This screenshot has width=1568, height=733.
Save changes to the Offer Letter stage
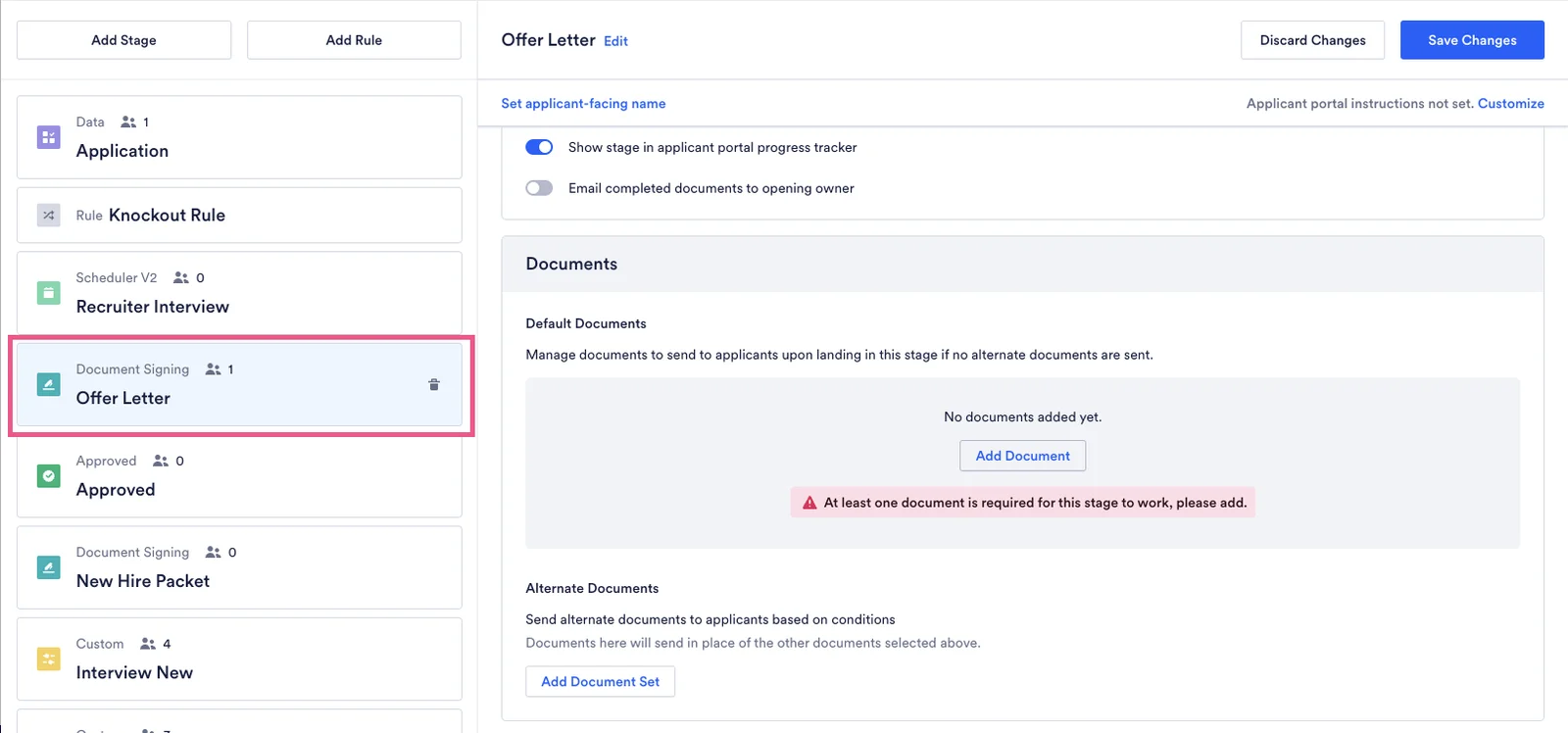click(x=1472, y=40)
